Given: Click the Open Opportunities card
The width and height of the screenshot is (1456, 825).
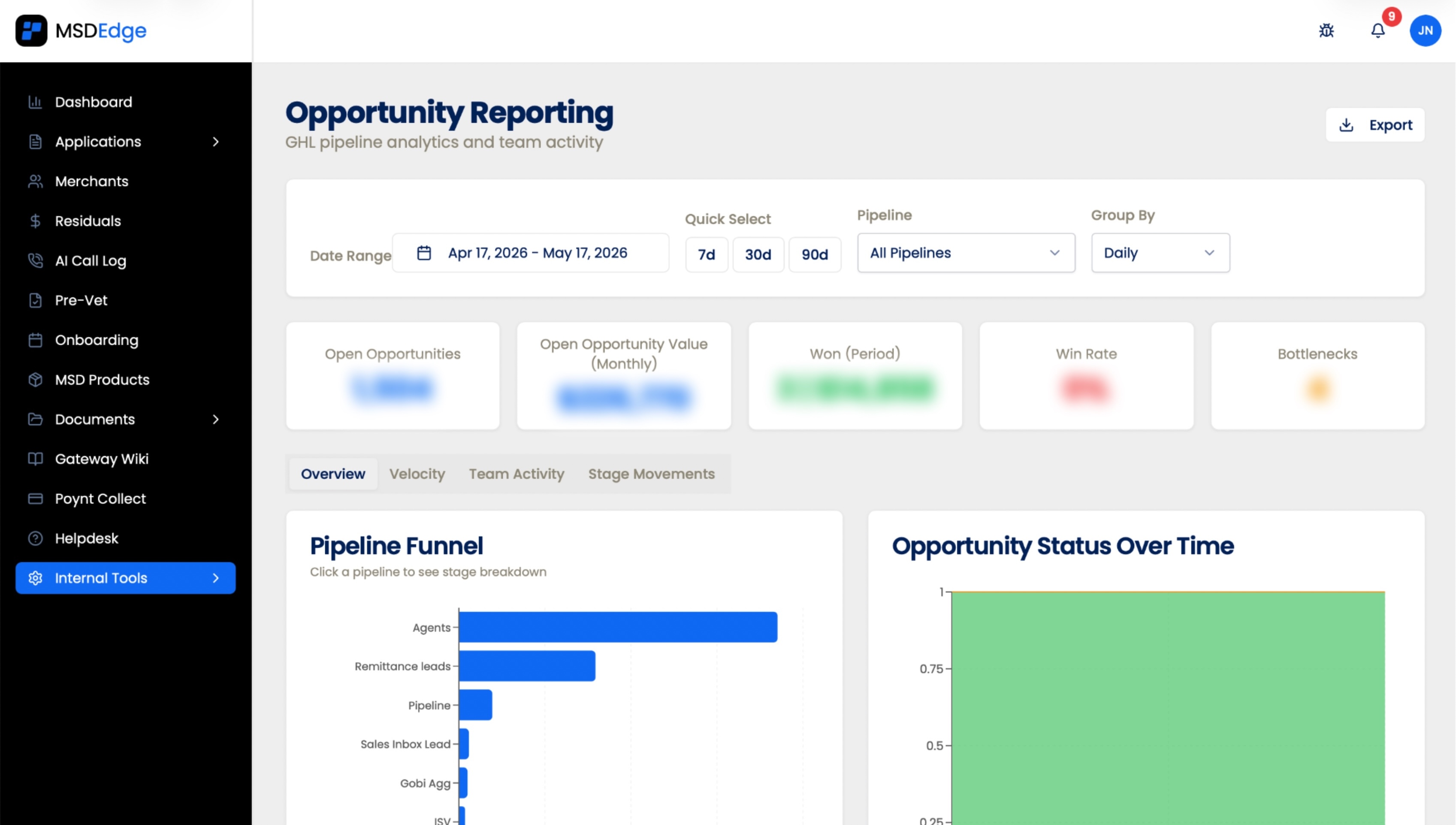Looking at the screenshot, I should (393, 376).
